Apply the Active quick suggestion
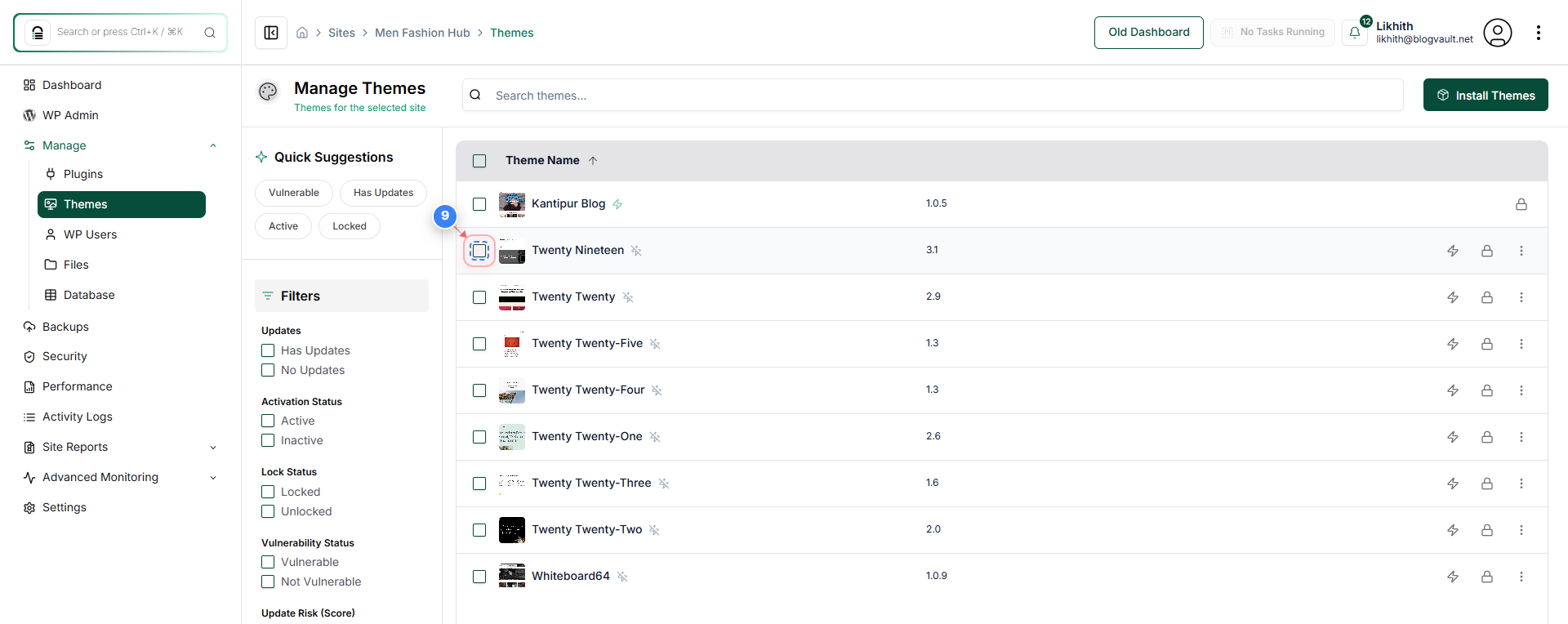The height and width of the screenshot is (624, 1568). 283,226
